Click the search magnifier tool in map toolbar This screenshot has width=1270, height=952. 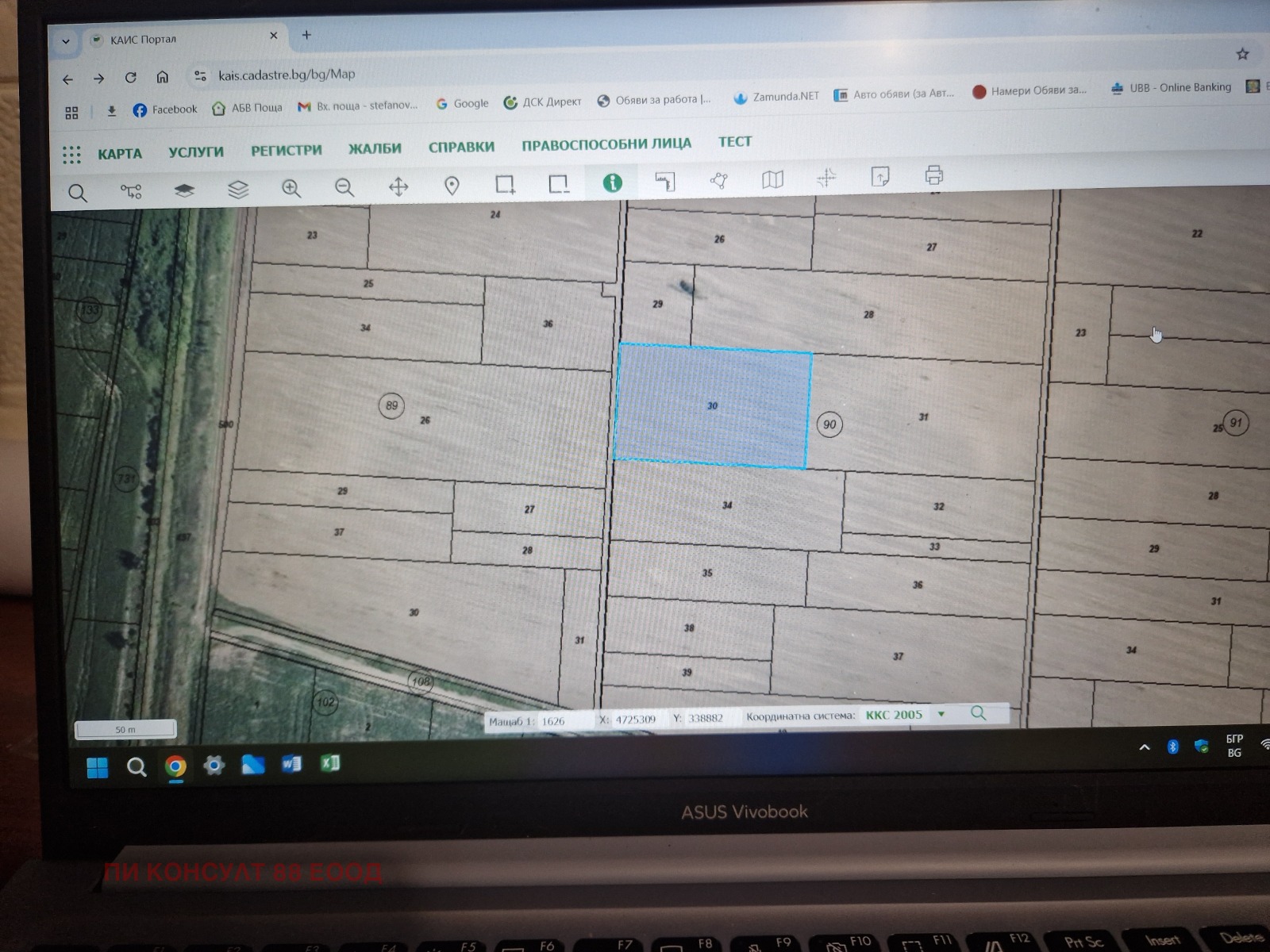77,193
